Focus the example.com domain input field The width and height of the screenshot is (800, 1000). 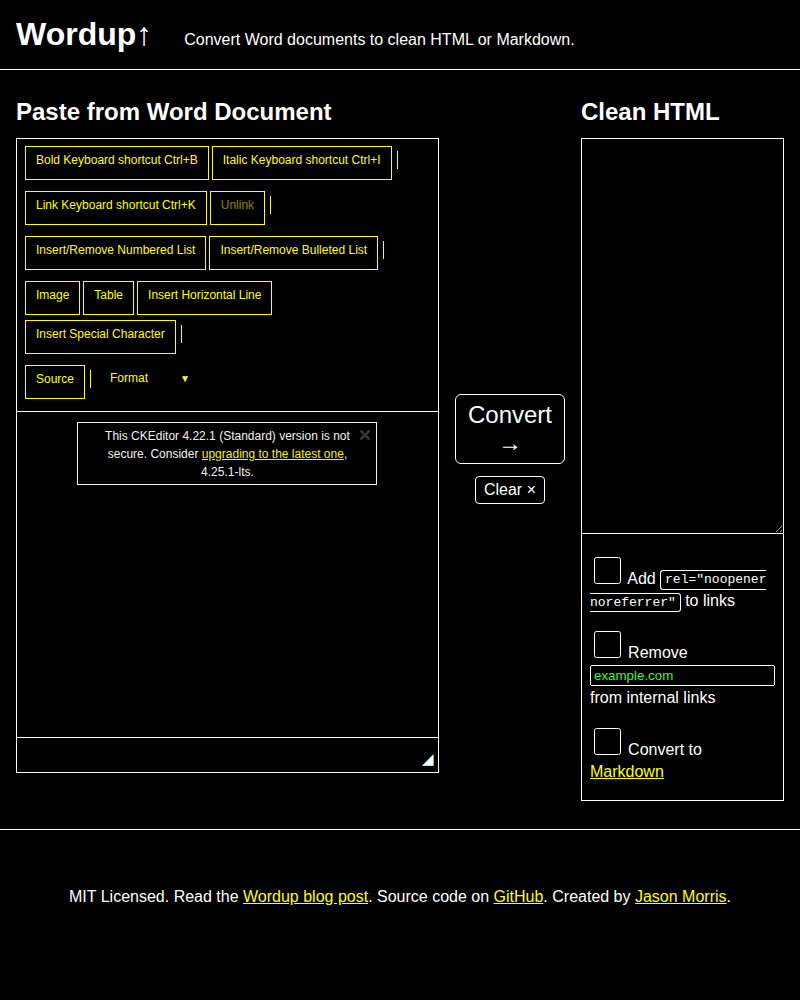682,676
